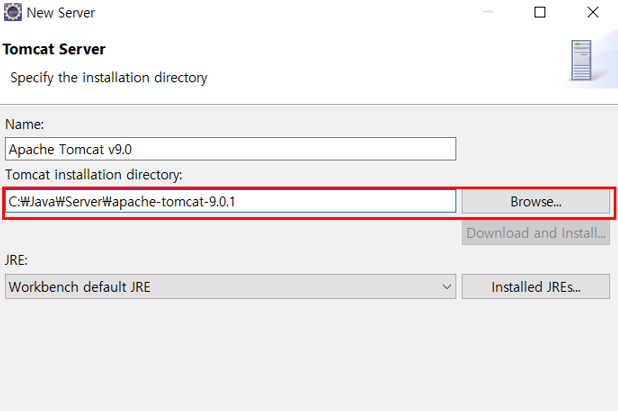Screen dimensions: 618x411
Task: Click the 'Tomcat installation directory:' label
Action: tap(94, 175)
